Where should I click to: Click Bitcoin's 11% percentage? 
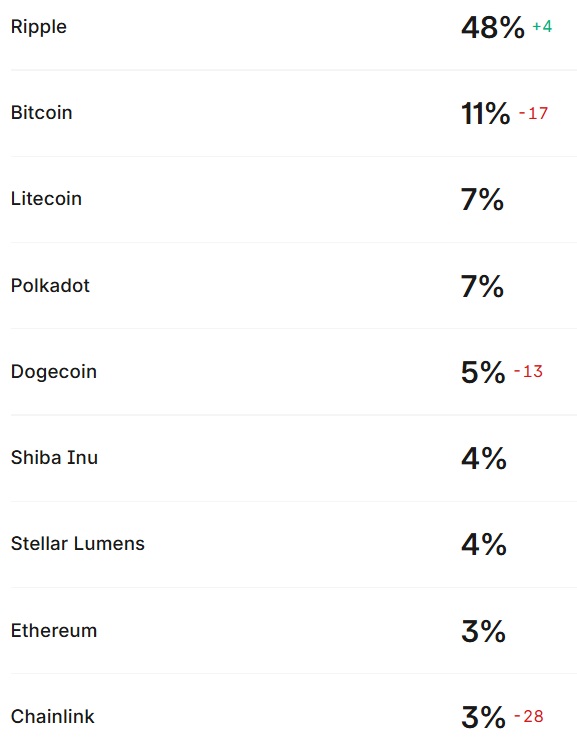[485, 114]
